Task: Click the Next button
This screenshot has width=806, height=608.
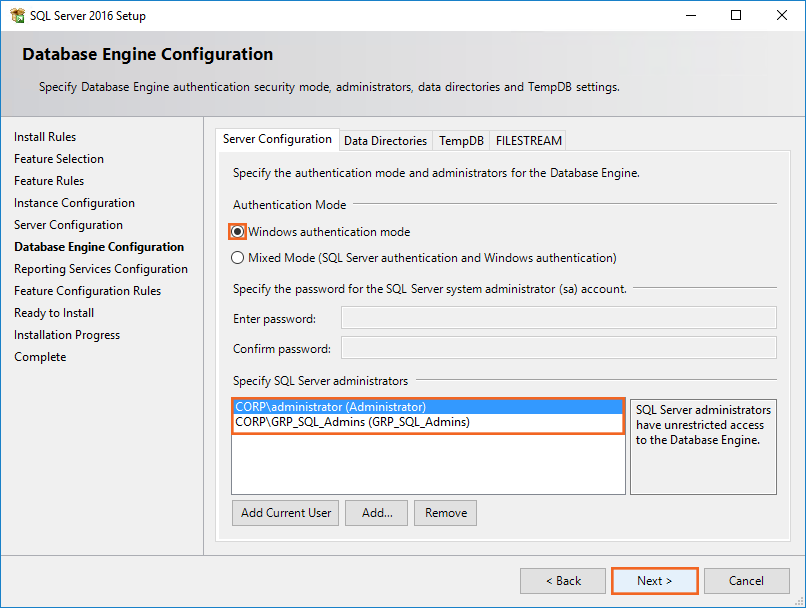Action: tap(654, 581)
